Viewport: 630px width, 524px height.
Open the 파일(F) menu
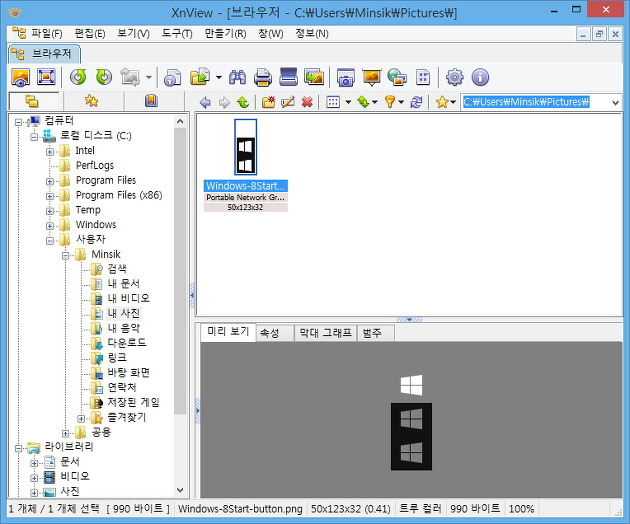tap(47, 33)
